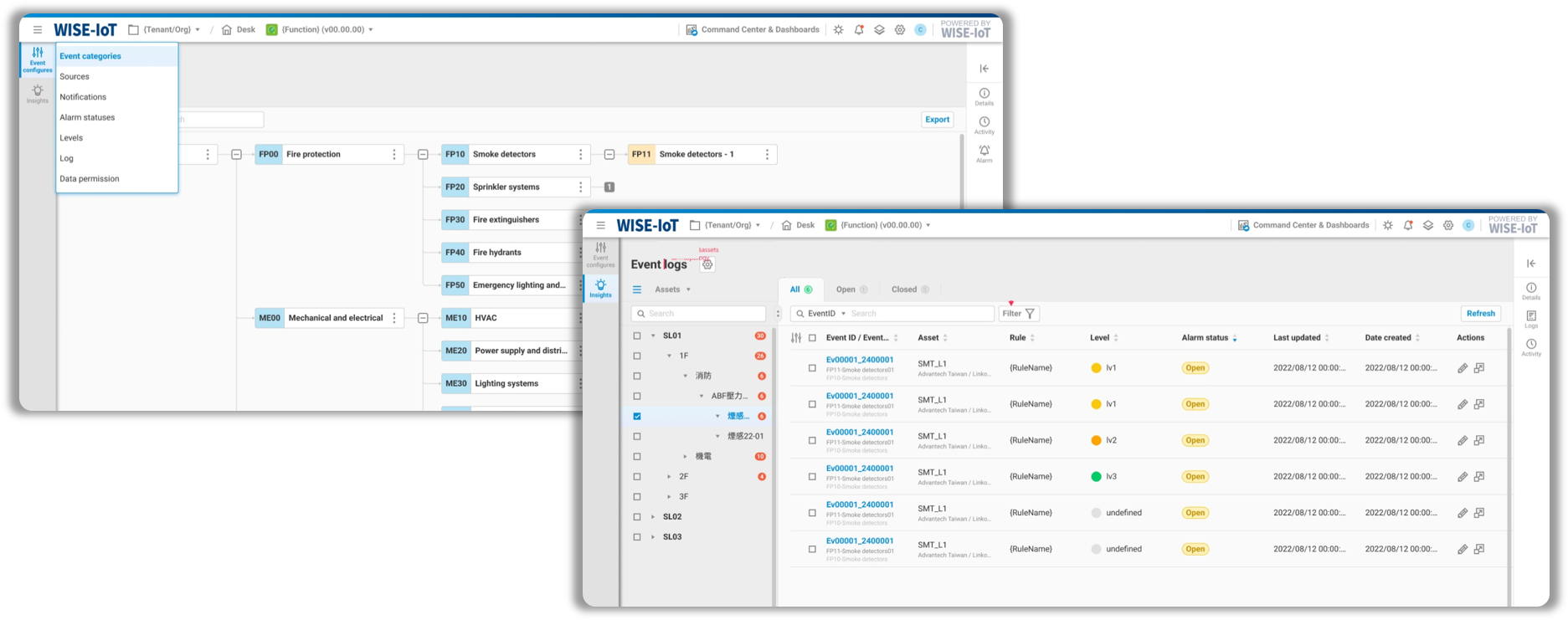Open Activity clock icon in top window

[984, 124]
